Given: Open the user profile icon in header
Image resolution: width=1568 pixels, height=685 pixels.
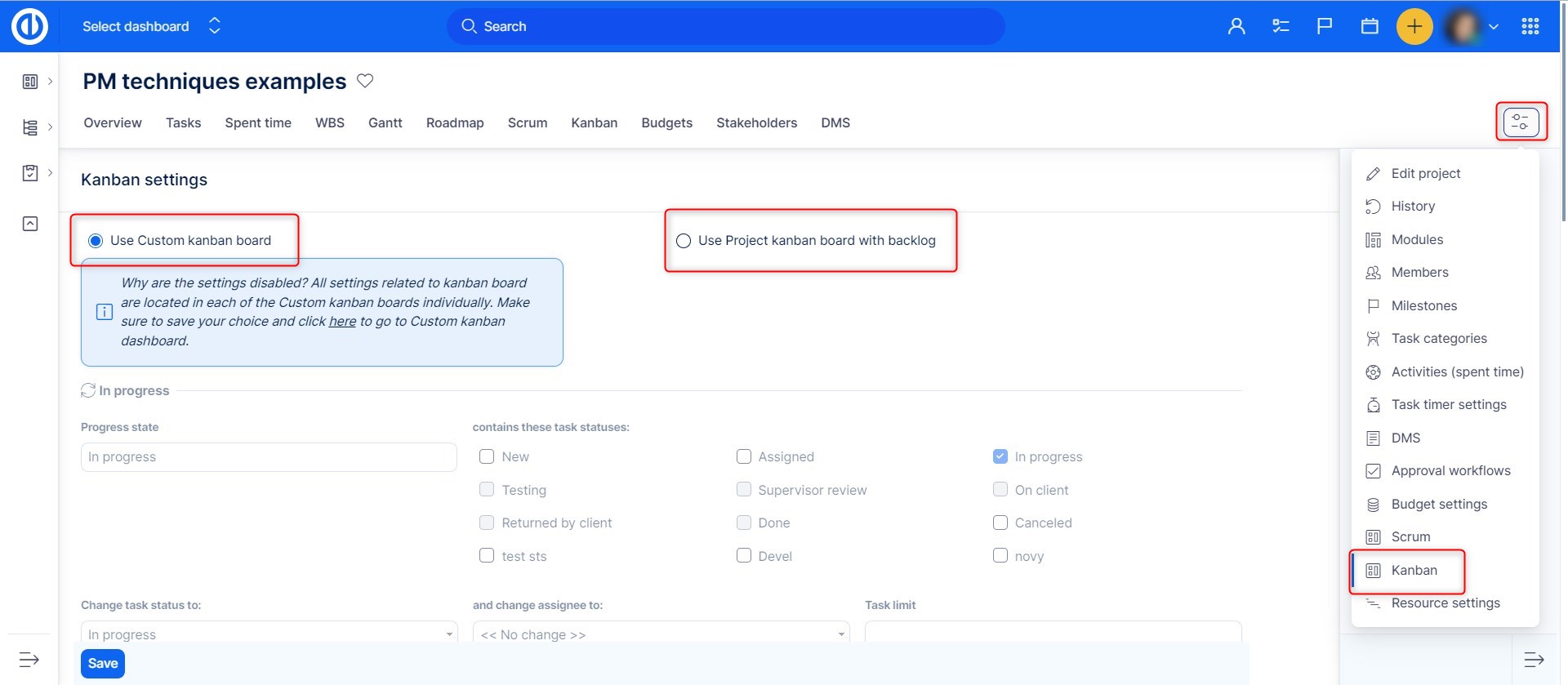Looking at the screenshot, I should [x=1236, y=27].
